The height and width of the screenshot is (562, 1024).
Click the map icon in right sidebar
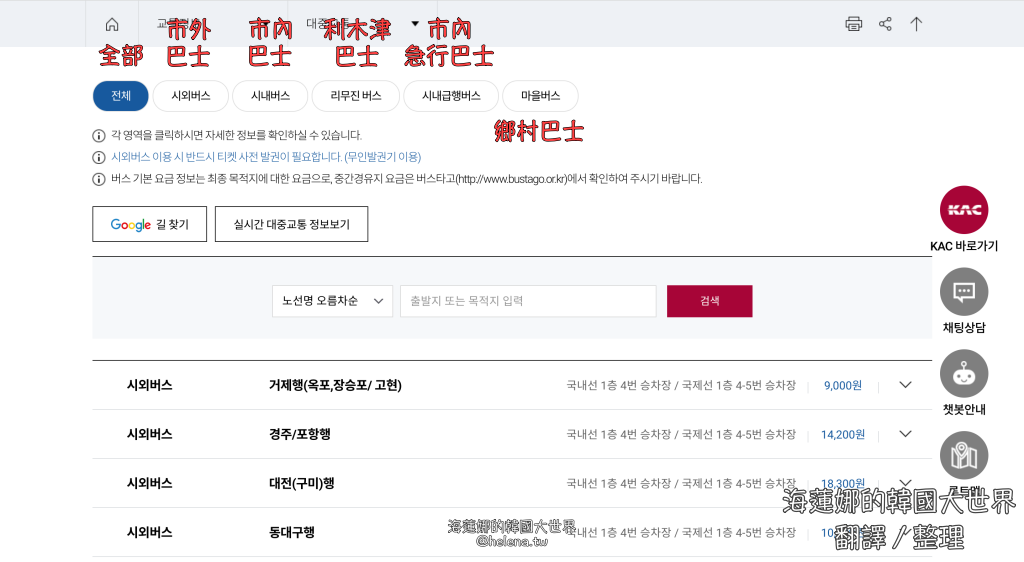click(964, 455)
